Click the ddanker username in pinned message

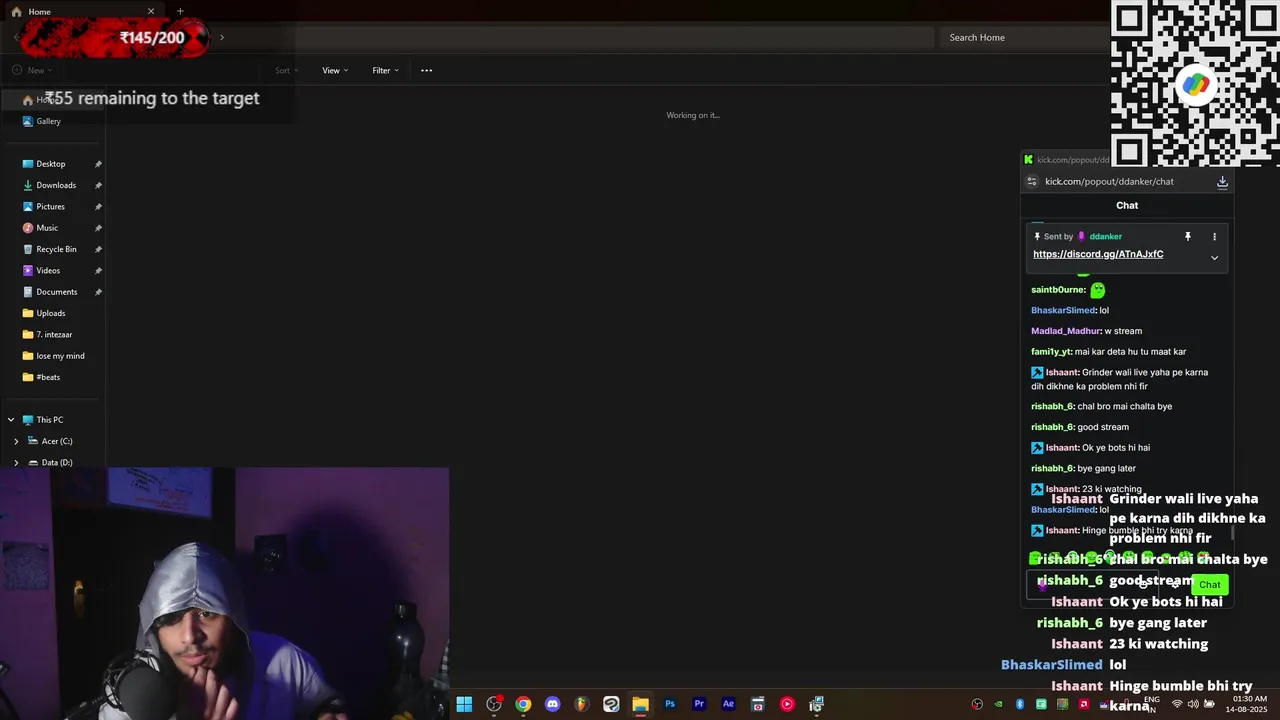point(1106,237)
